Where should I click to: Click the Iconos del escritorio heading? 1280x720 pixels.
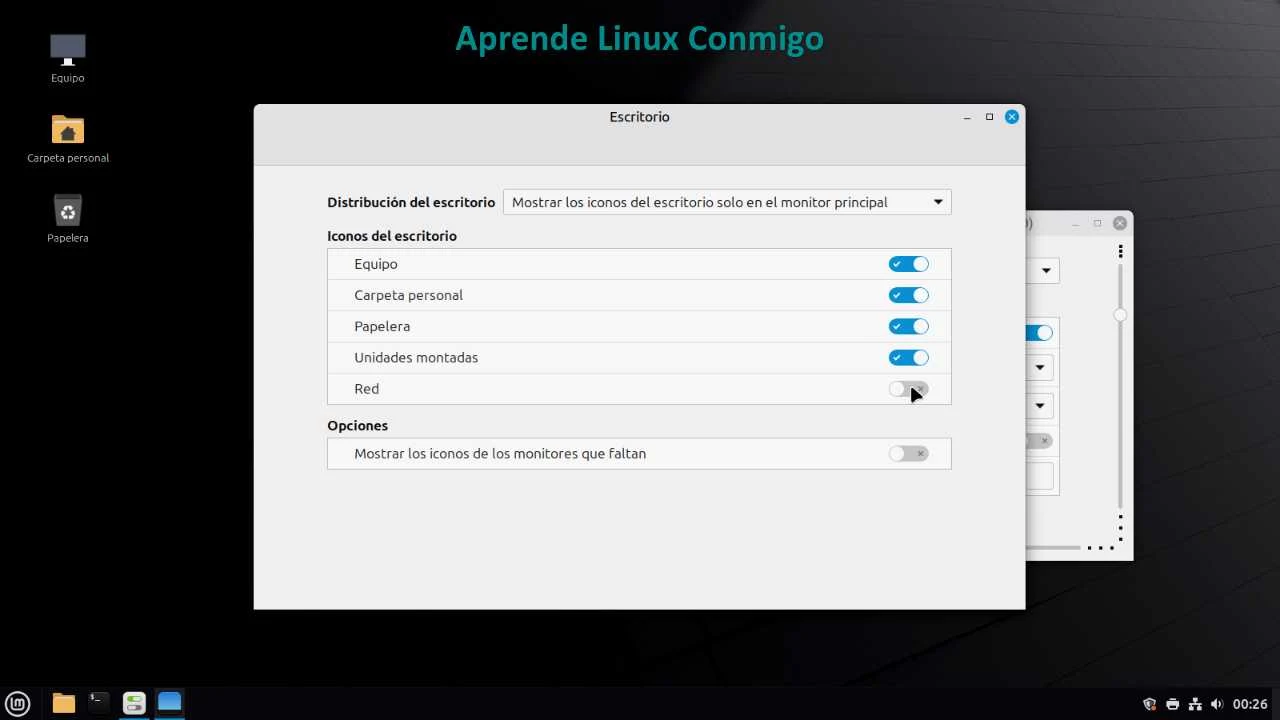[x=392, y=236]
